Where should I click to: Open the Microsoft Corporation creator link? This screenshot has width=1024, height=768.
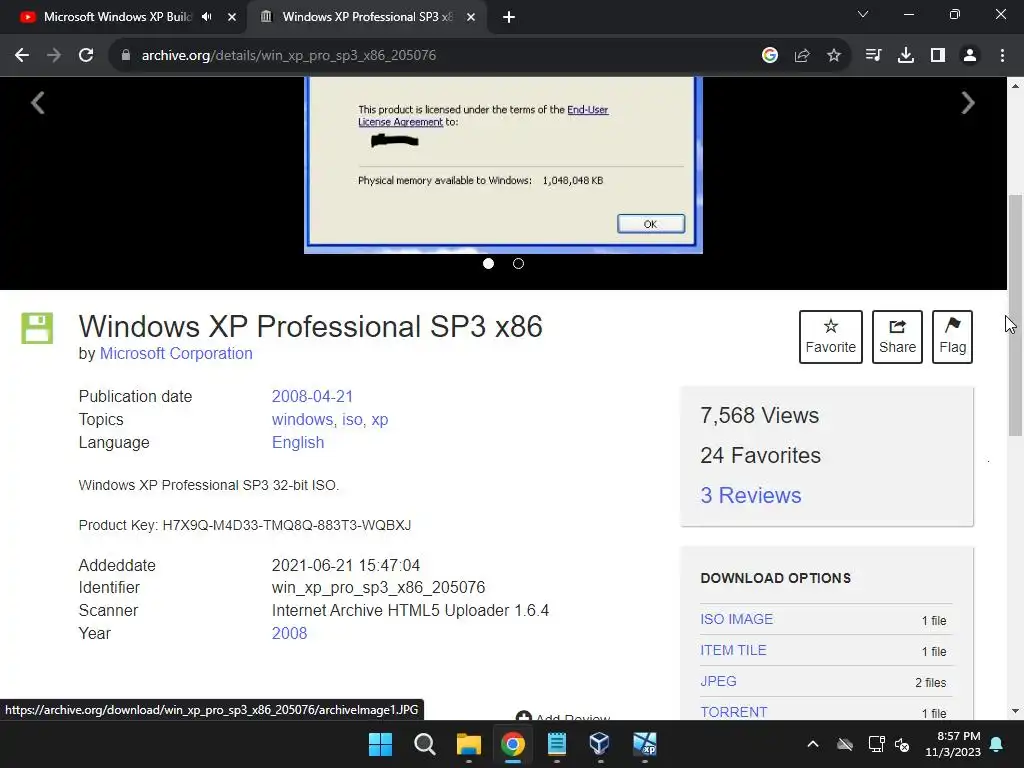[176, 353]
